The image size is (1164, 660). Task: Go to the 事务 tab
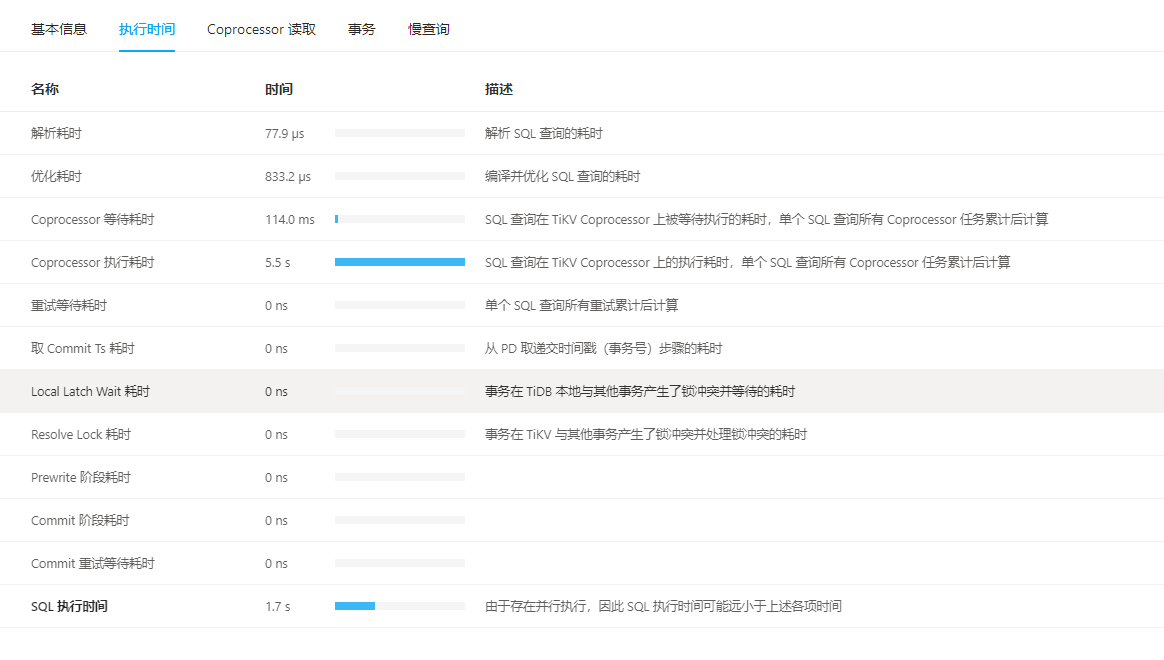point(362,29)
